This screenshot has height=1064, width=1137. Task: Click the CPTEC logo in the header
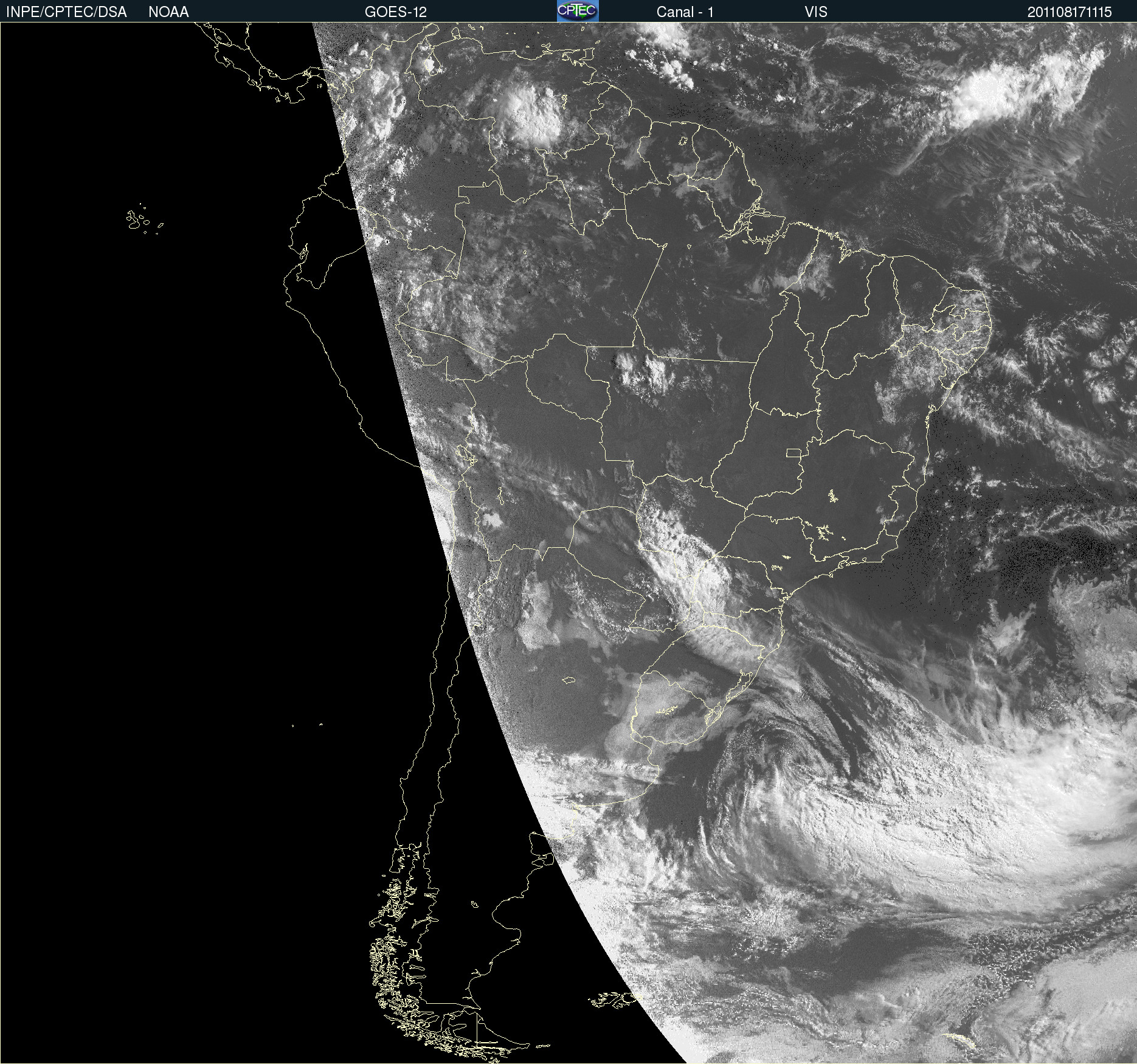click(x=578, y=11)
